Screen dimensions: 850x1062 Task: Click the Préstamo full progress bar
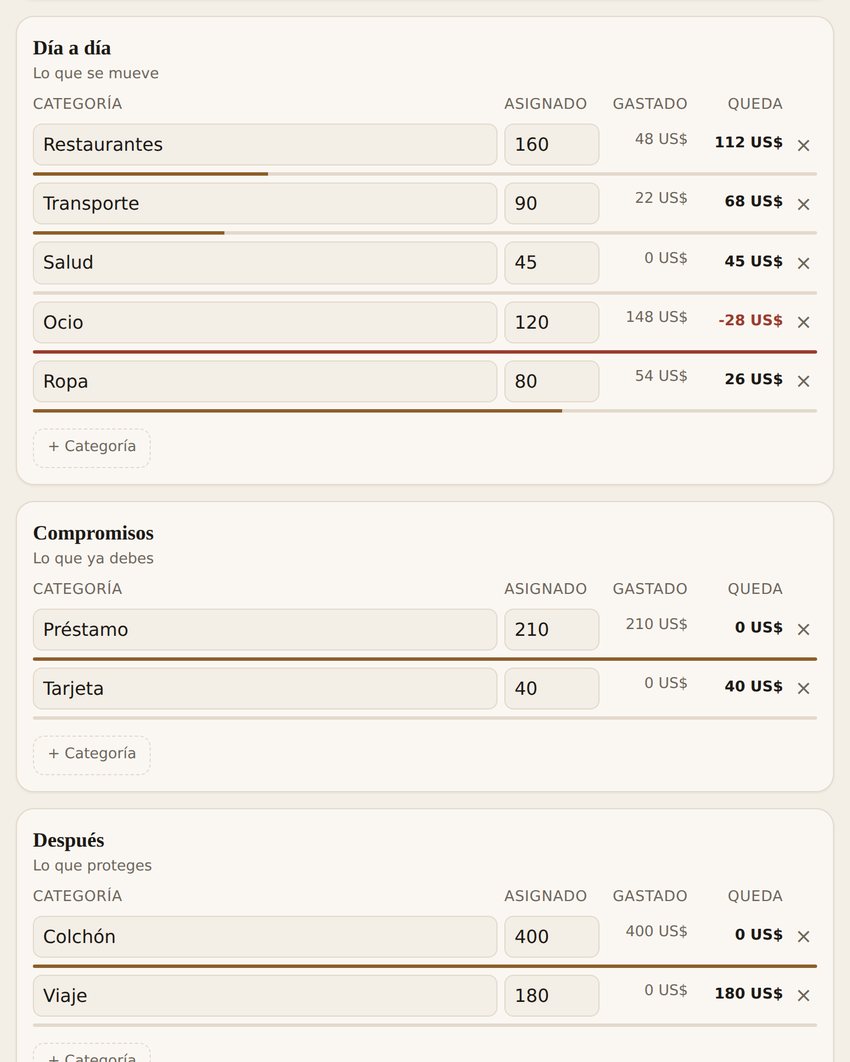click(425, 658)
